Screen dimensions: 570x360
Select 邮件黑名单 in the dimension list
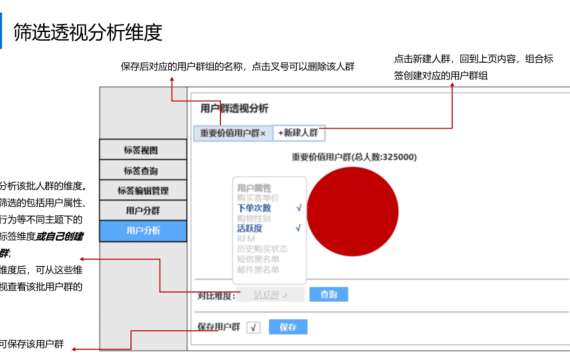[x=258, y=269]
